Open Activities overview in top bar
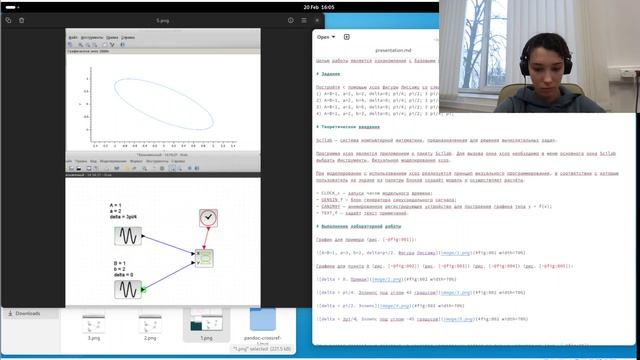The width and height of the screenshot is (640, 360). (x=13, y=7)
